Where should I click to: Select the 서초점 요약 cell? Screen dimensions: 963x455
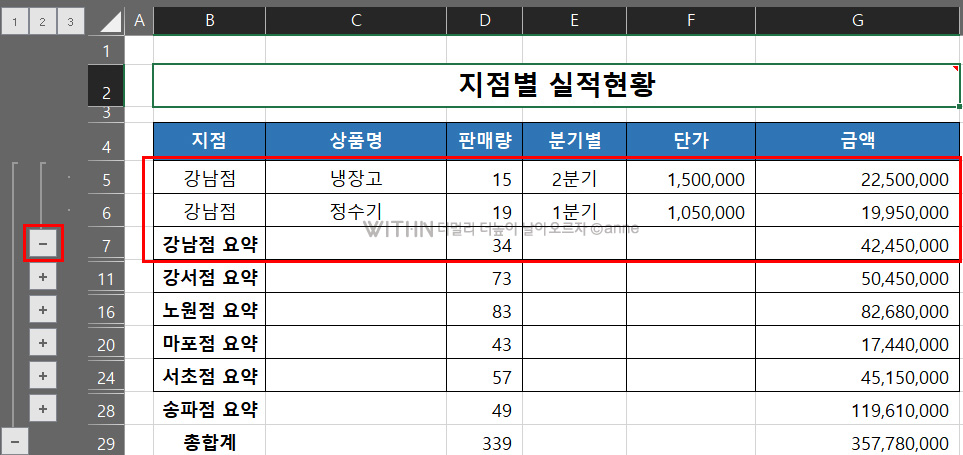point(209,376)
